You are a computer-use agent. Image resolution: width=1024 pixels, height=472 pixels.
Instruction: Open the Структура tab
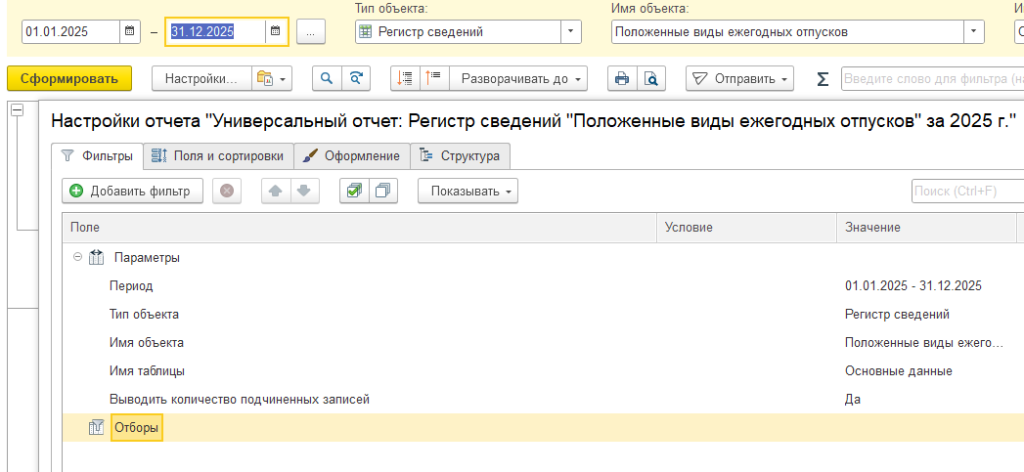460,156
